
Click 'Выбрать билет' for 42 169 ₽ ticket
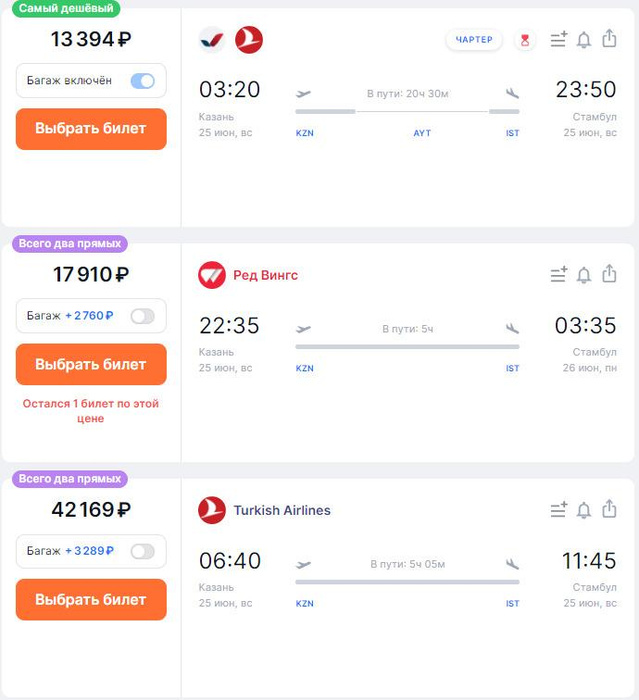(91, 600)
